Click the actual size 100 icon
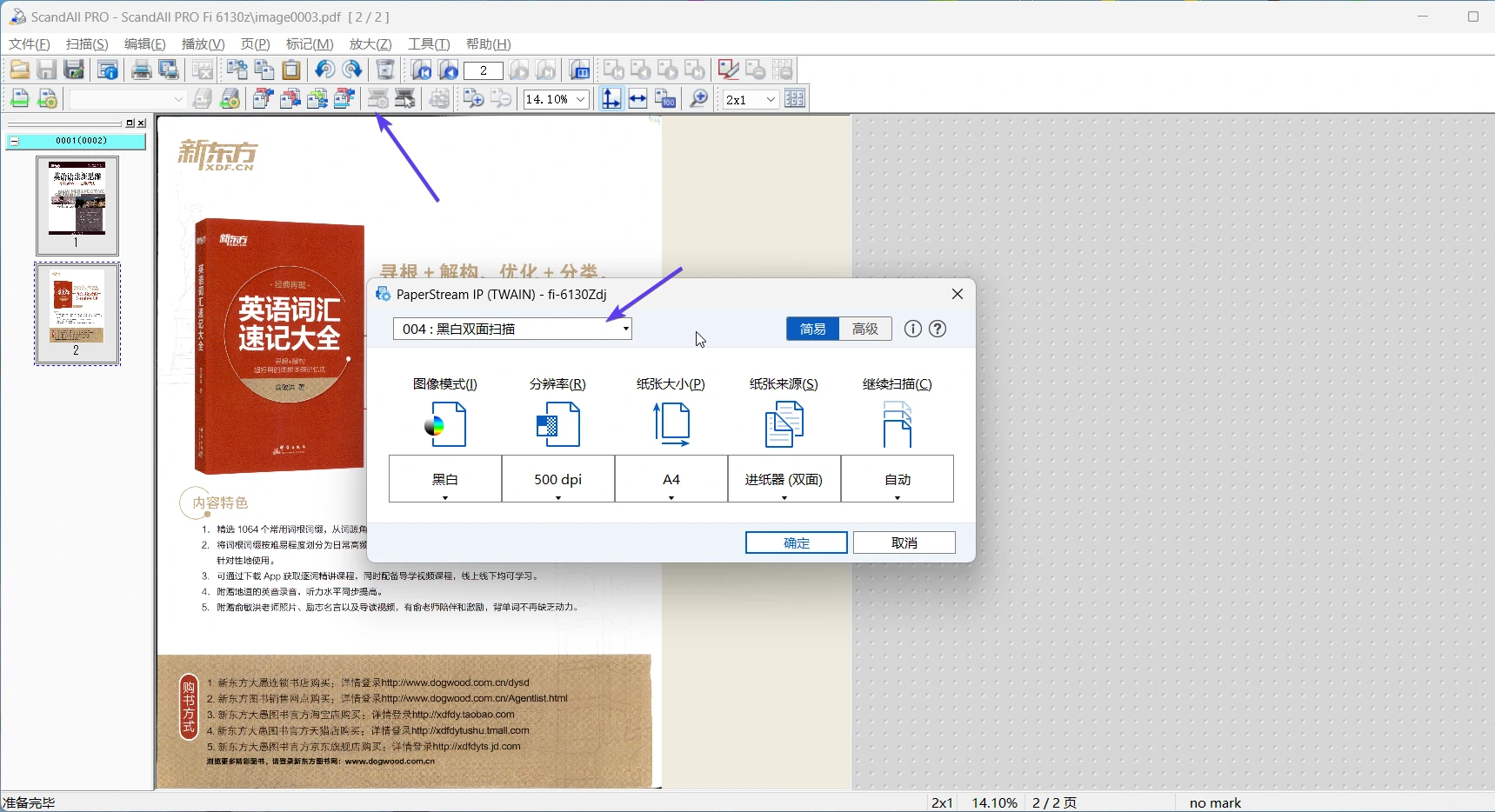This screenshot has height=812, width=1495. pyautogui.click(x=665, y=99)
